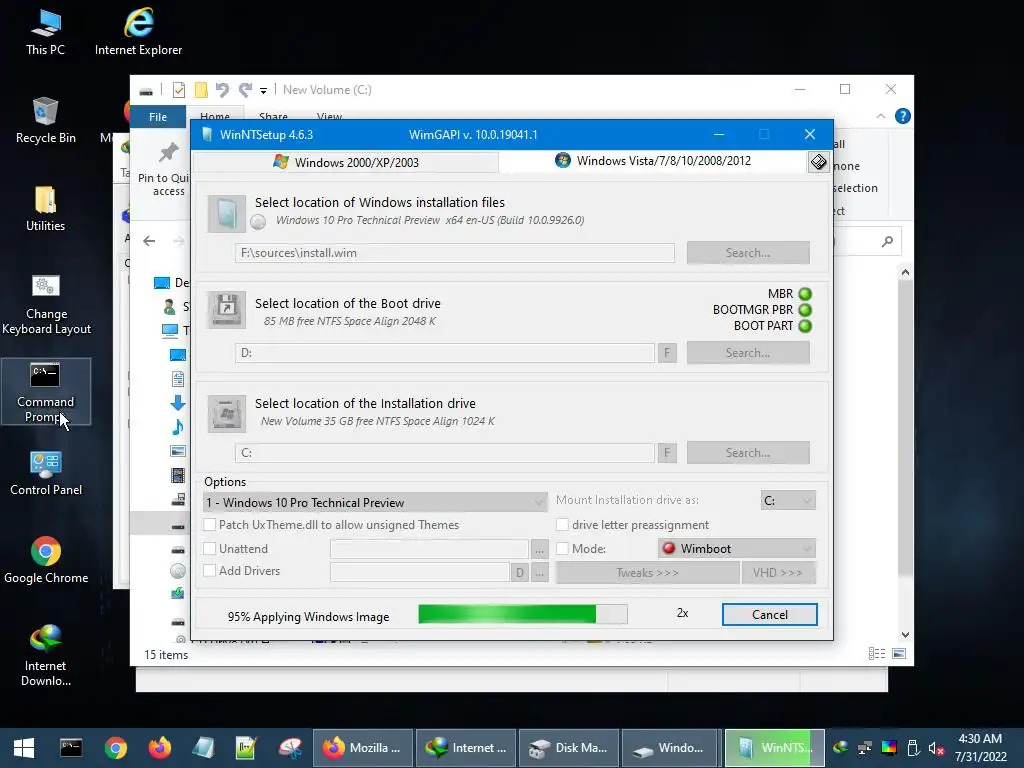Click Explorer search magnifier icon
Viewport: 1024px width, 768px height.
(887, 242)
